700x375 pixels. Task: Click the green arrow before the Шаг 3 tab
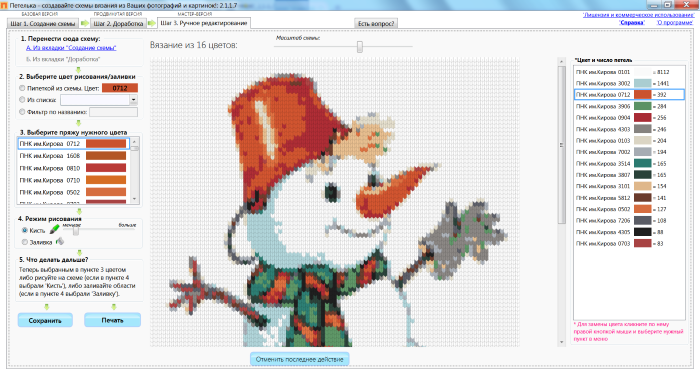152,23
